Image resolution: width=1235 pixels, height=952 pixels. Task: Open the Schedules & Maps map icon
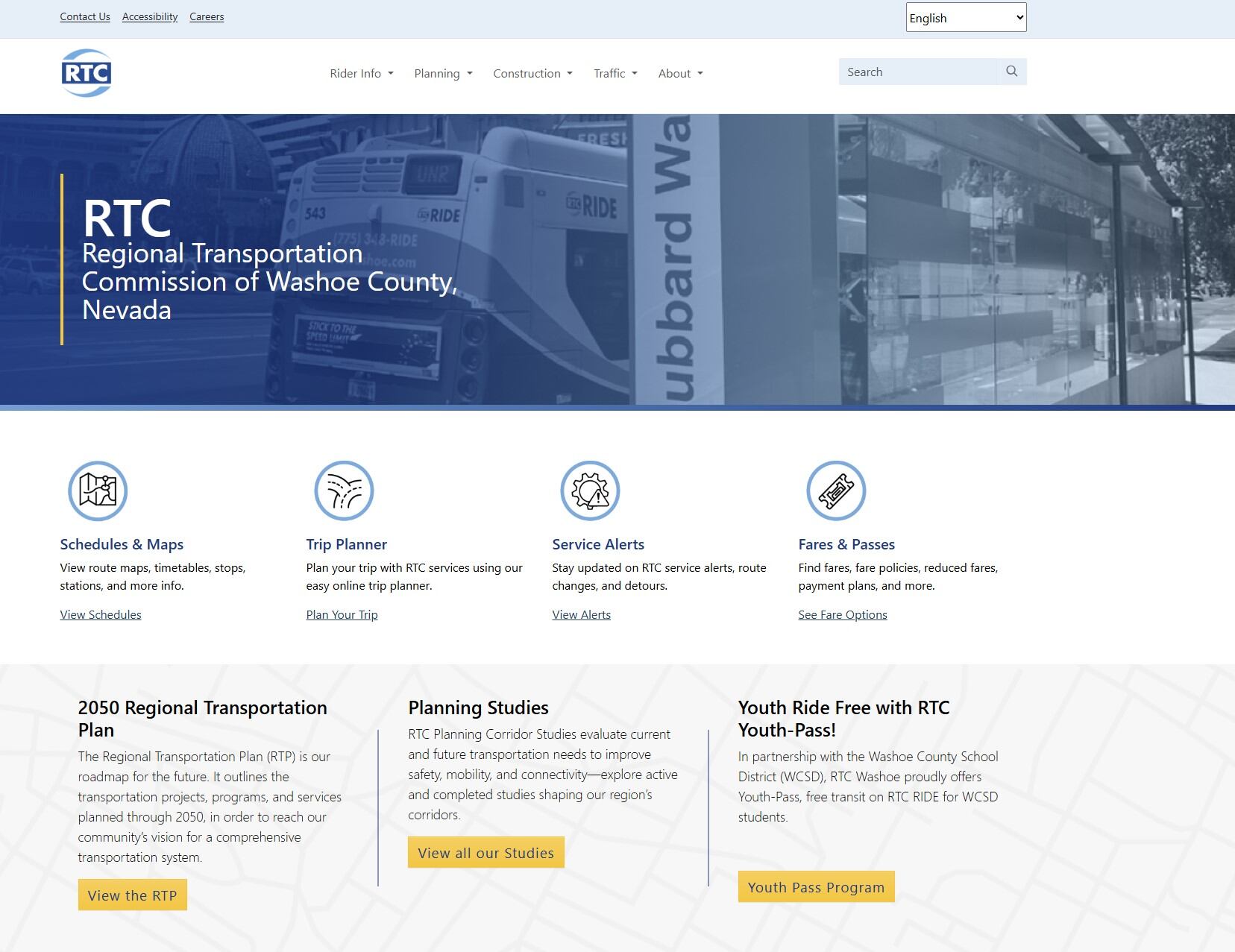tap(98, 491)
